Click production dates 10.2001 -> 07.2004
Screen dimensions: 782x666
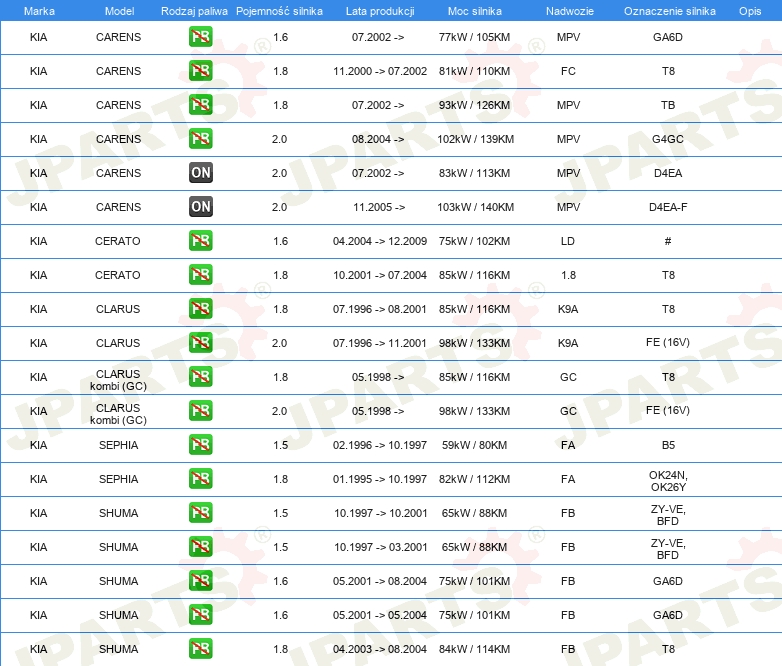(380, 275)
